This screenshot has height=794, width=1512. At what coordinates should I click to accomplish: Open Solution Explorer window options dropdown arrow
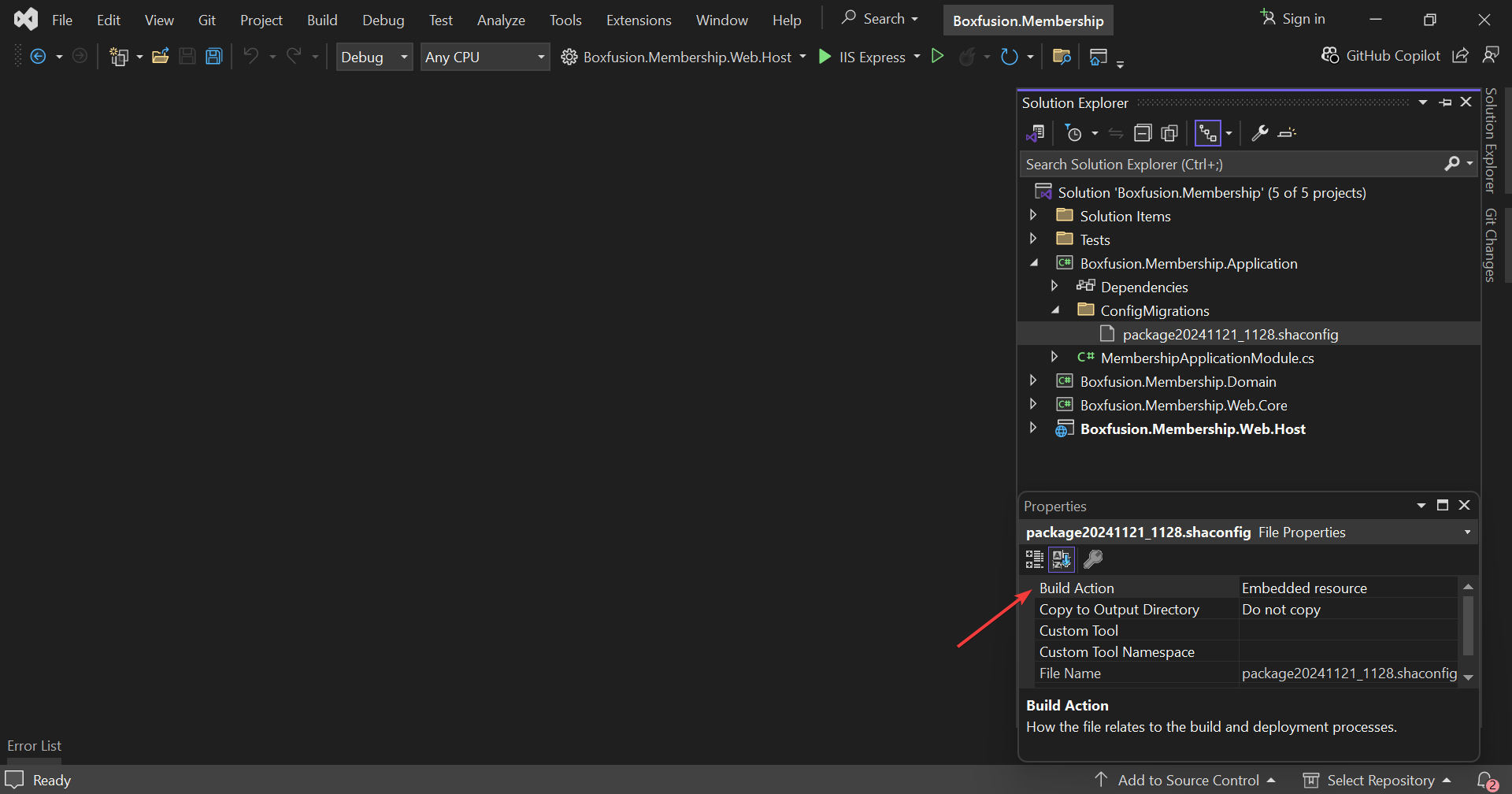click(x=1422, y=102)
